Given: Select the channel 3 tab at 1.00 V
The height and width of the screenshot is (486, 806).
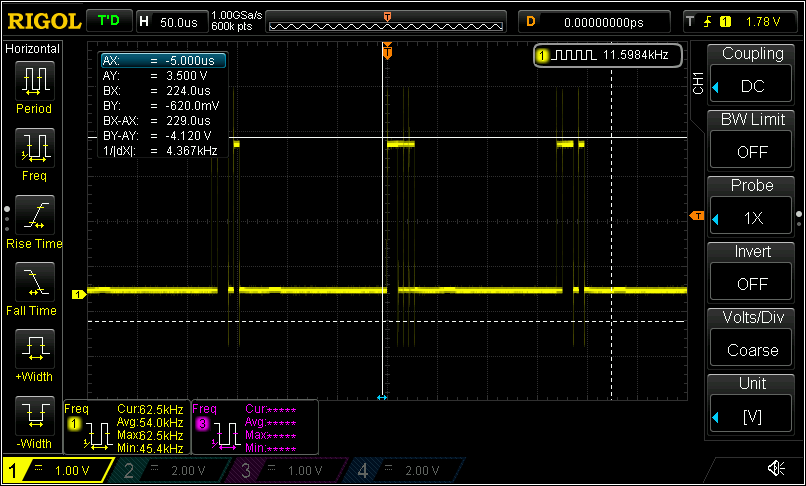Looking at the screenshot, I should [x=288, y=471].
